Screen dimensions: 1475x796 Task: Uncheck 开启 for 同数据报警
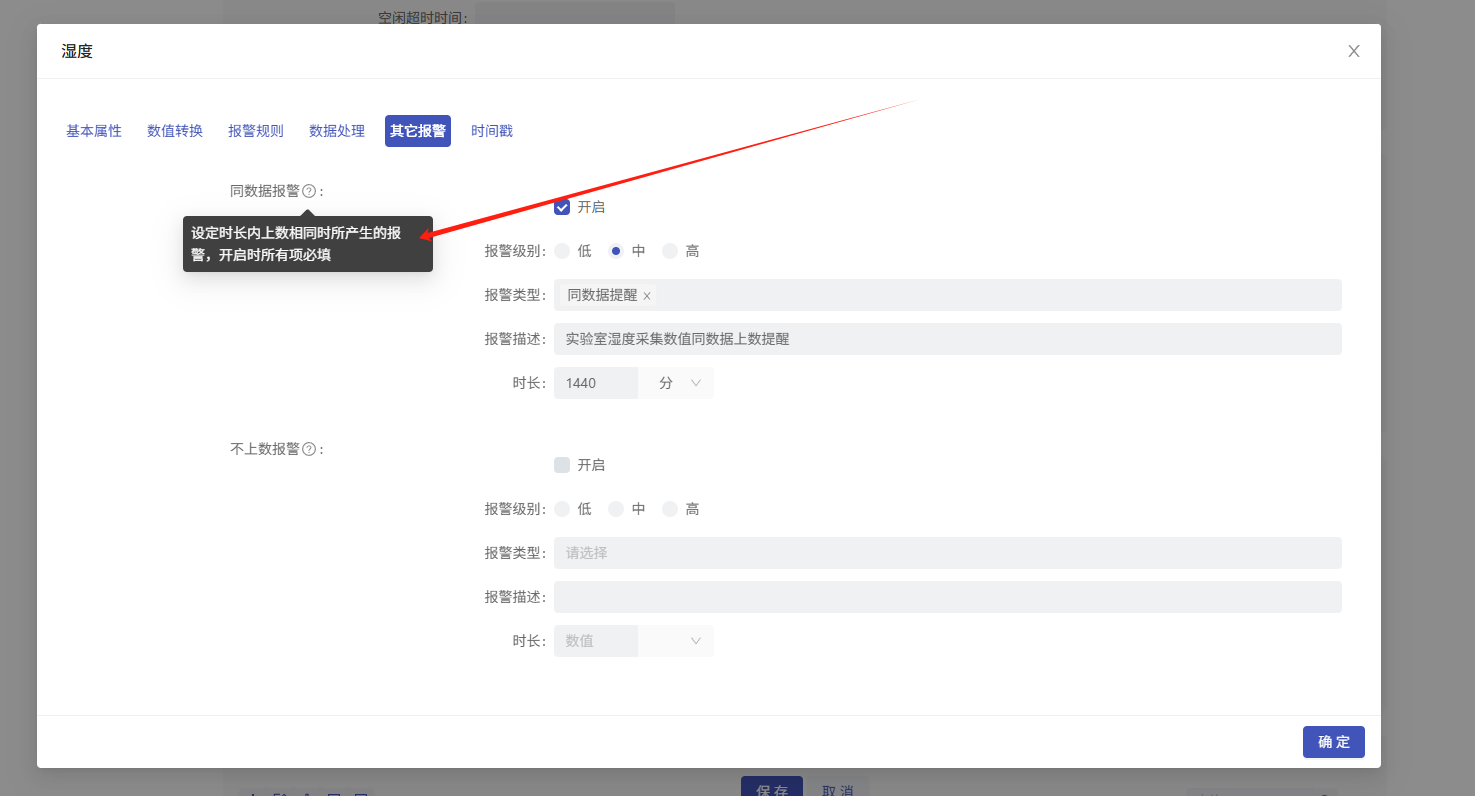pos(562,206)
